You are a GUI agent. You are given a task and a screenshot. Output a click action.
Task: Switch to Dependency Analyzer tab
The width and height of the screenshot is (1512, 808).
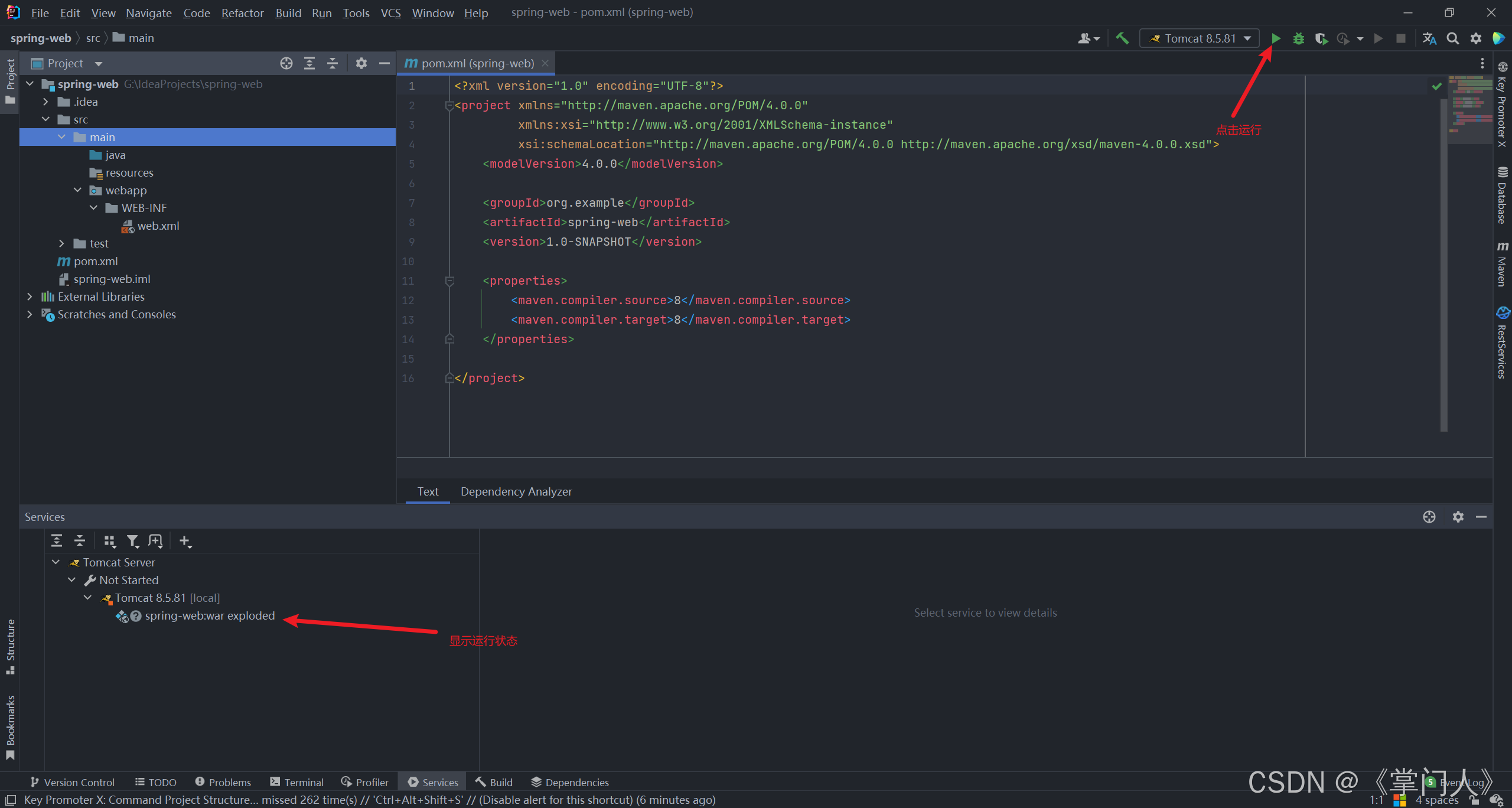tap(516, 491)
